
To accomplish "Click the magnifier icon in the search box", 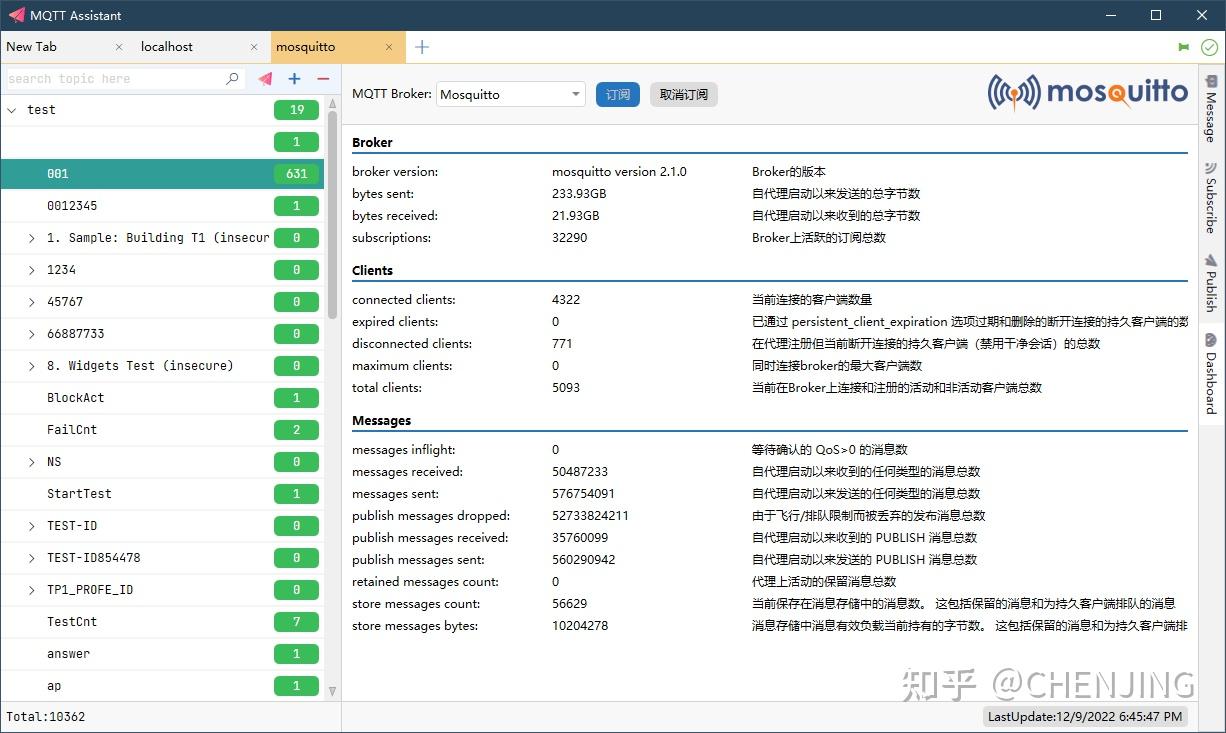I will click(x=231, y=78).
